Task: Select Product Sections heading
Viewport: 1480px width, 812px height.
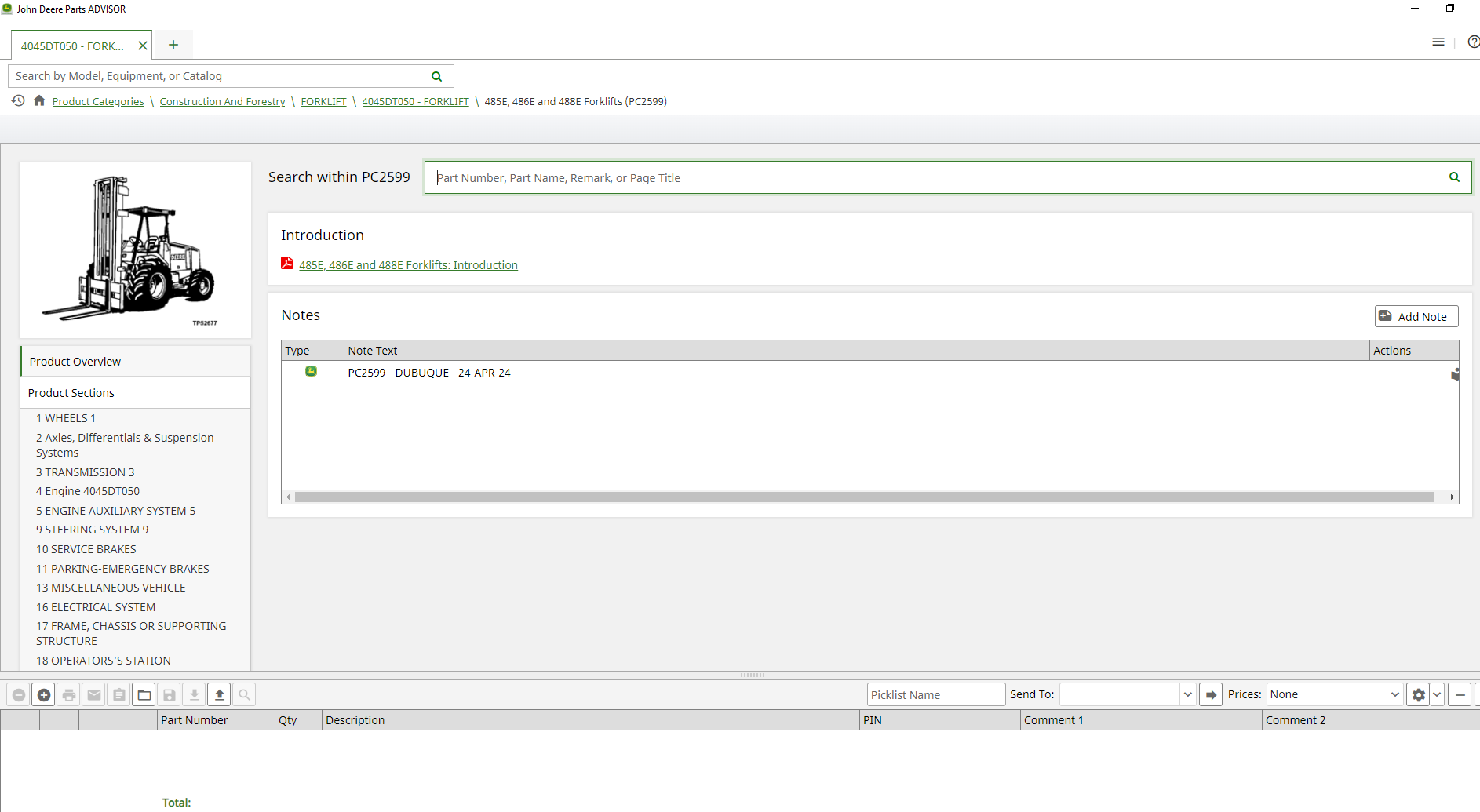Action: click(136, 393)
